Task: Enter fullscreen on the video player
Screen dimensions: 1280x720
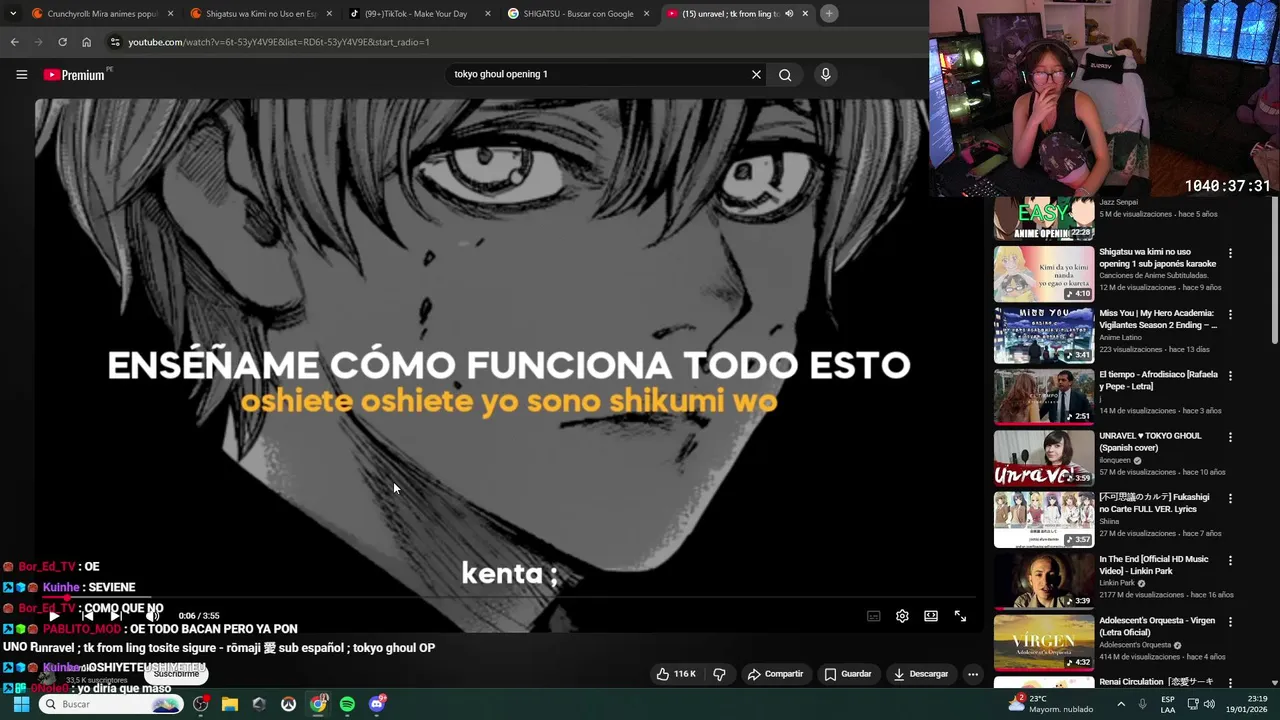Action: tap(960, 616)
